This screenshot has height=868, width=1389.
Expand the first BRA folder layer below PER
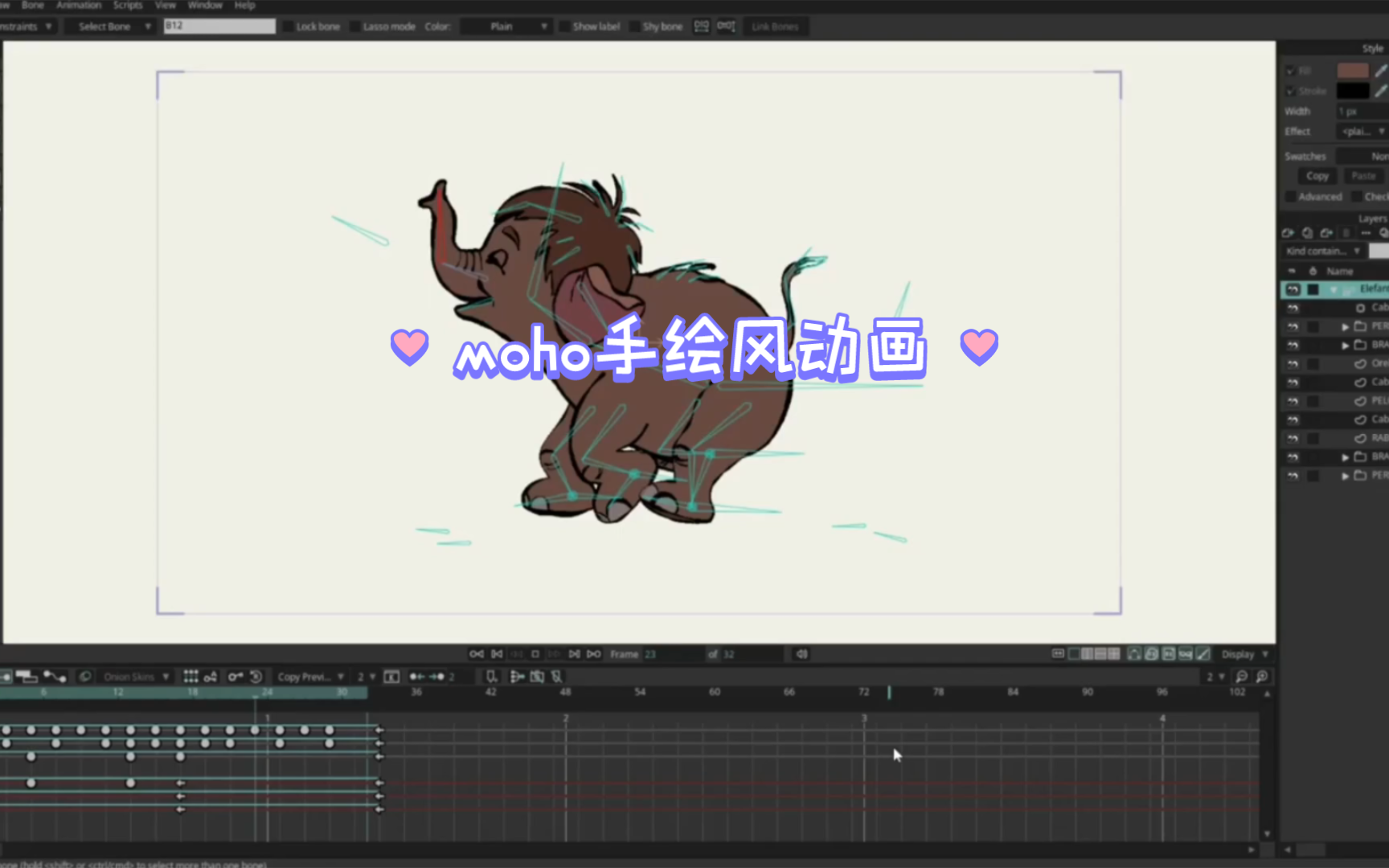tap(1345, 346)
